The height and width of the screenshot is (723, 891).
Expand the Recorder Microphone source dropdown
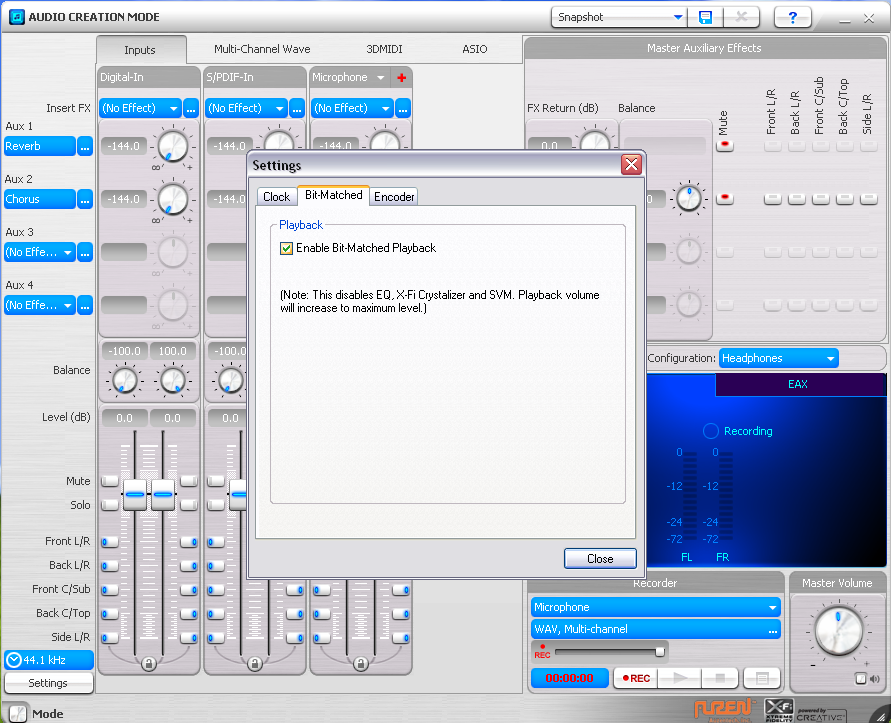(x=771, y=607)
